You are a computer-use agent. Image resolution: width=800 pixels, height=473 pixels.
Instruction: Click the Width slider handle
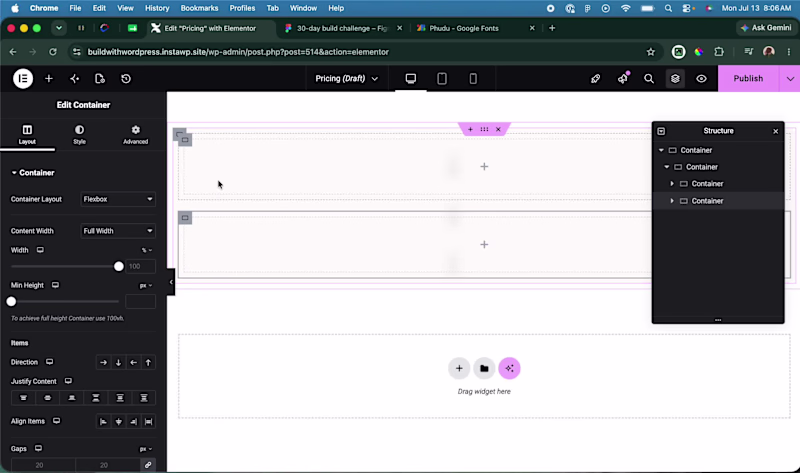point(118,266)
